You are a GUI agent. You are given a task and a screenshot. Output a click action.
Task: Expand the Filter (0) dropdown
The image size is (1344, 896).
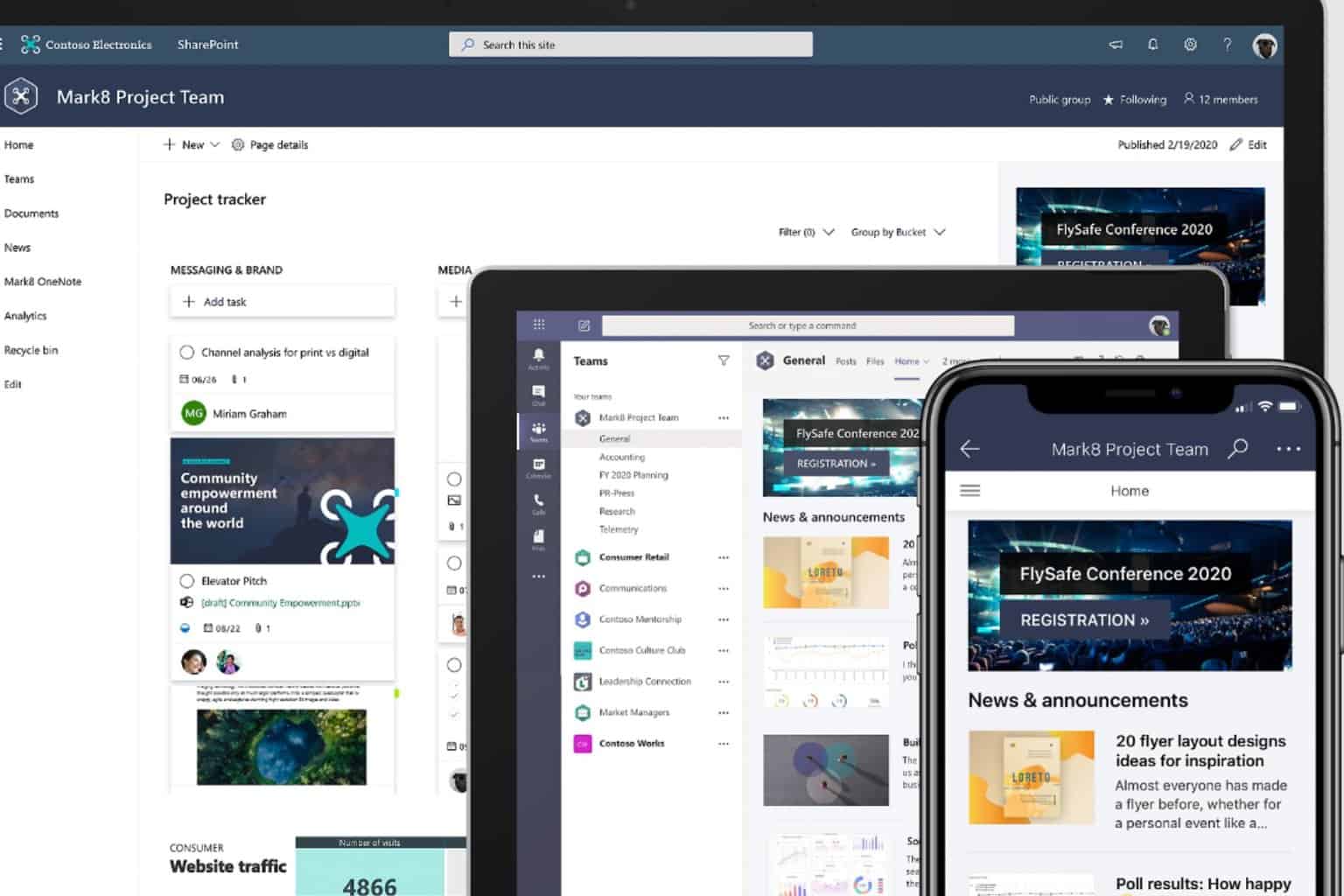[x=806, y=233]
